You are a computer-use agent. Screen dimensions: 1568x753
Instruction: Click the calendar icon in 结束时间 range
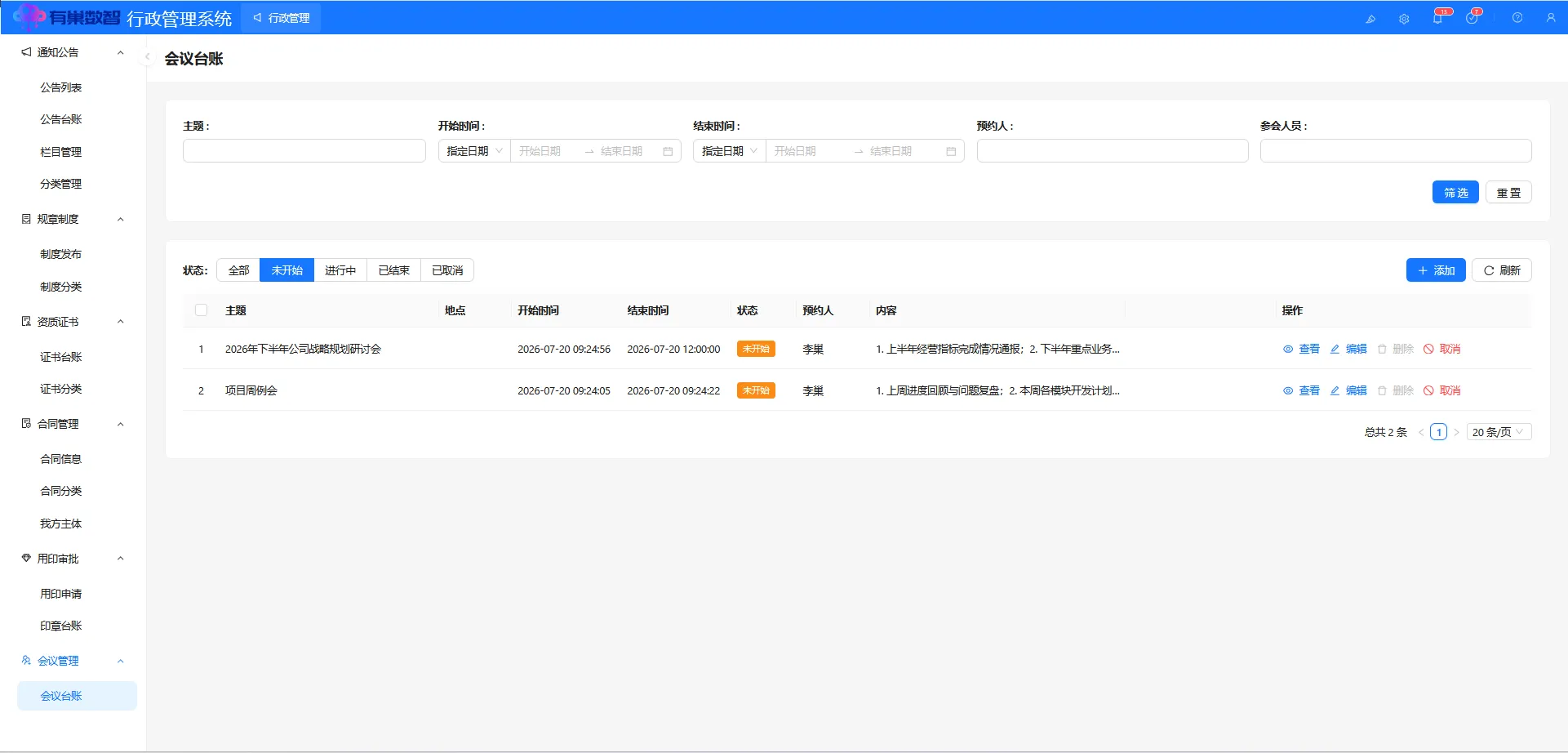[951, 151]
